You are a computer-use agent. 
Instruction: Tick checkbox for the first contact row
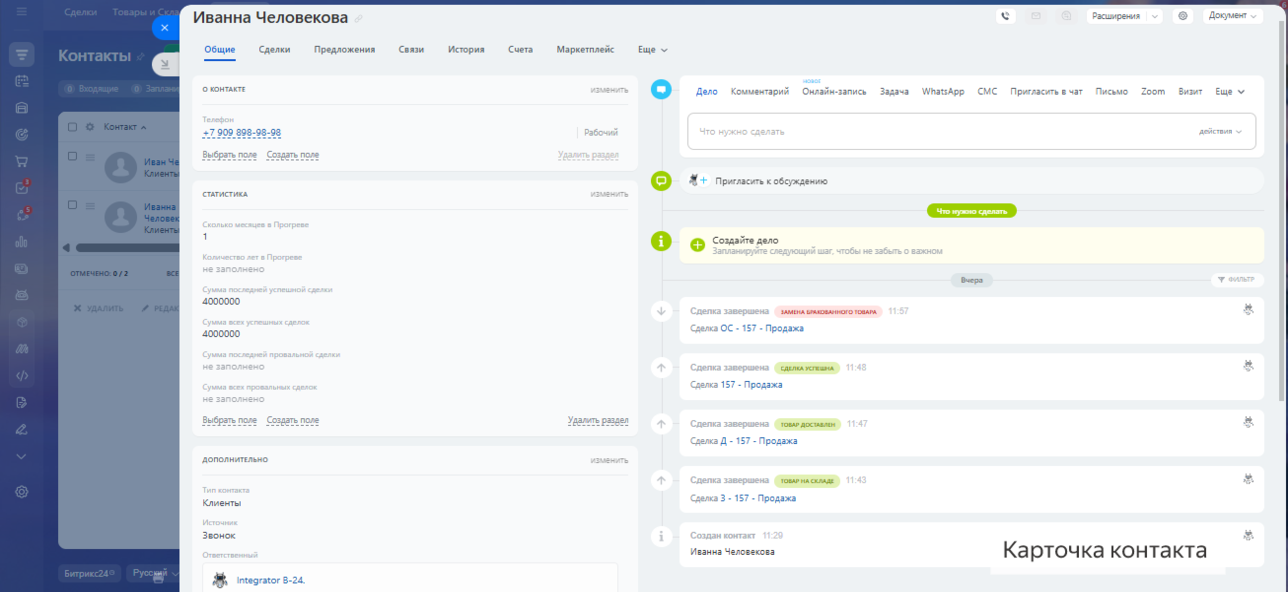pyautogui.click(x=72, y=157)
